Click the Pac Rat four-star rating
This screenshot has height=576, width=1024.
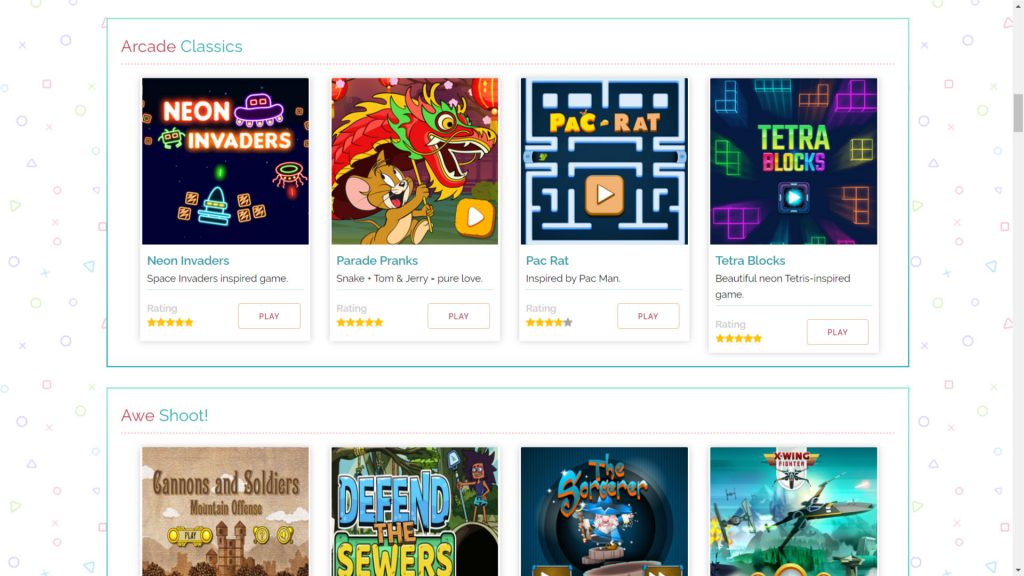pos(549,322)
